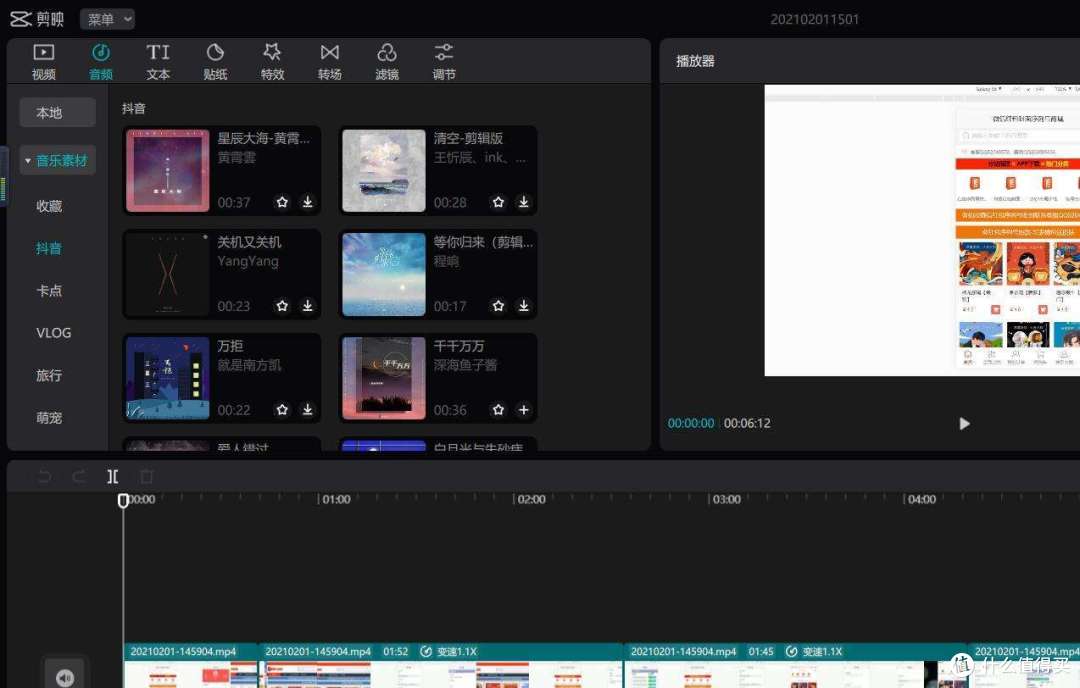The width and height of the screenshot is (1080, 688).
Task: Preview the 清空-剪辑版 album cover
Action: tap(384, 170)
